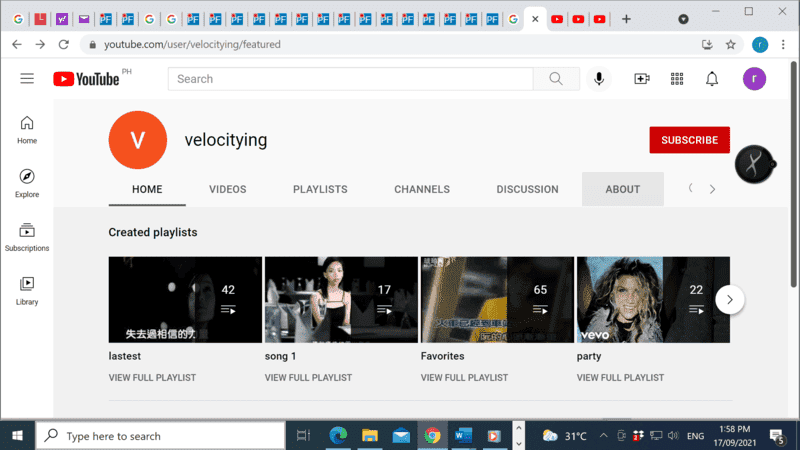Open the Chrome profile dropdown arrow
This screenshot has width=800, height=450.
[x=683, y=19]
